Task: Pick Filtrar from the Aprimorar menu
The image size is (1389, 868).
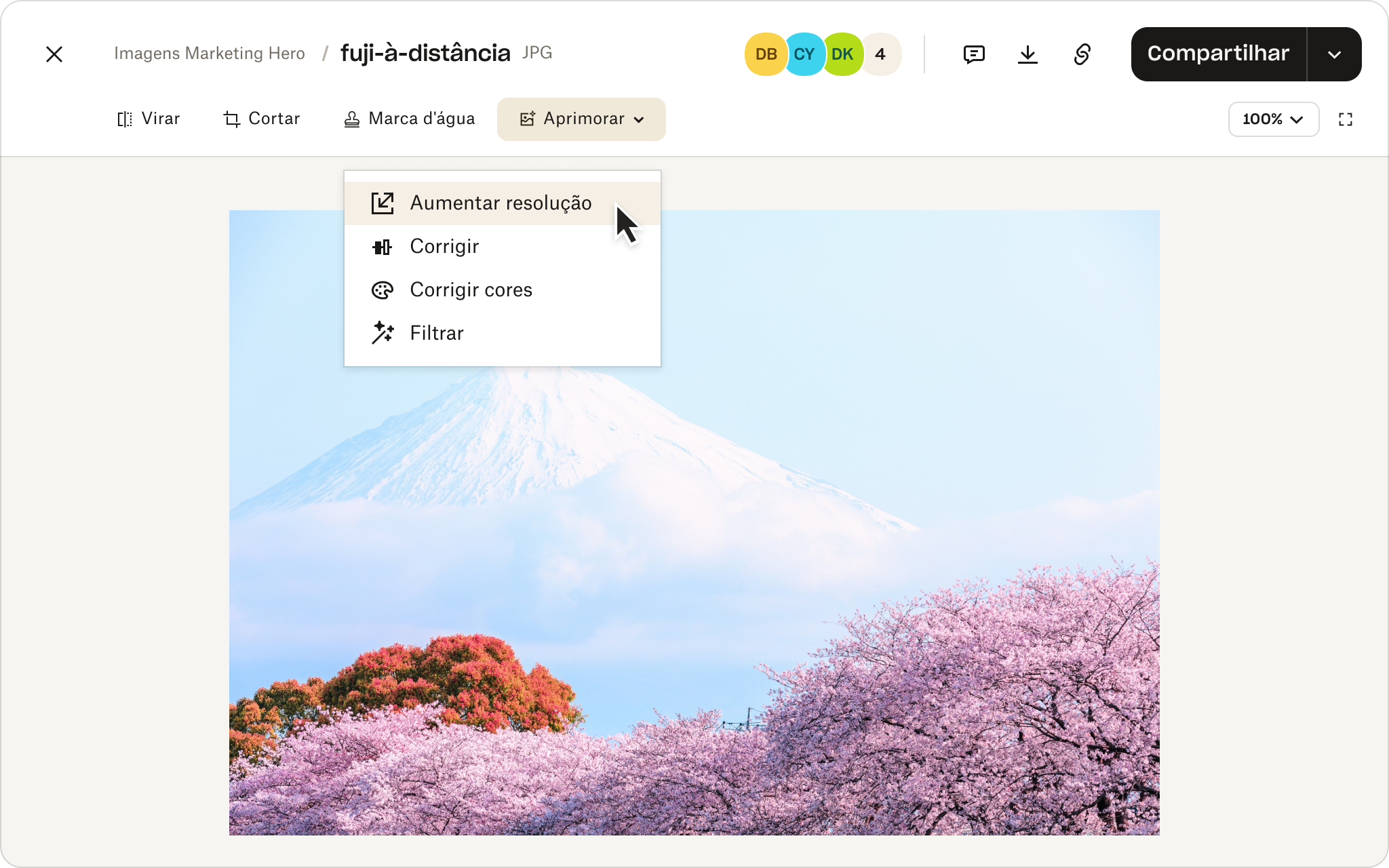Action: click(x=503, y=334)
